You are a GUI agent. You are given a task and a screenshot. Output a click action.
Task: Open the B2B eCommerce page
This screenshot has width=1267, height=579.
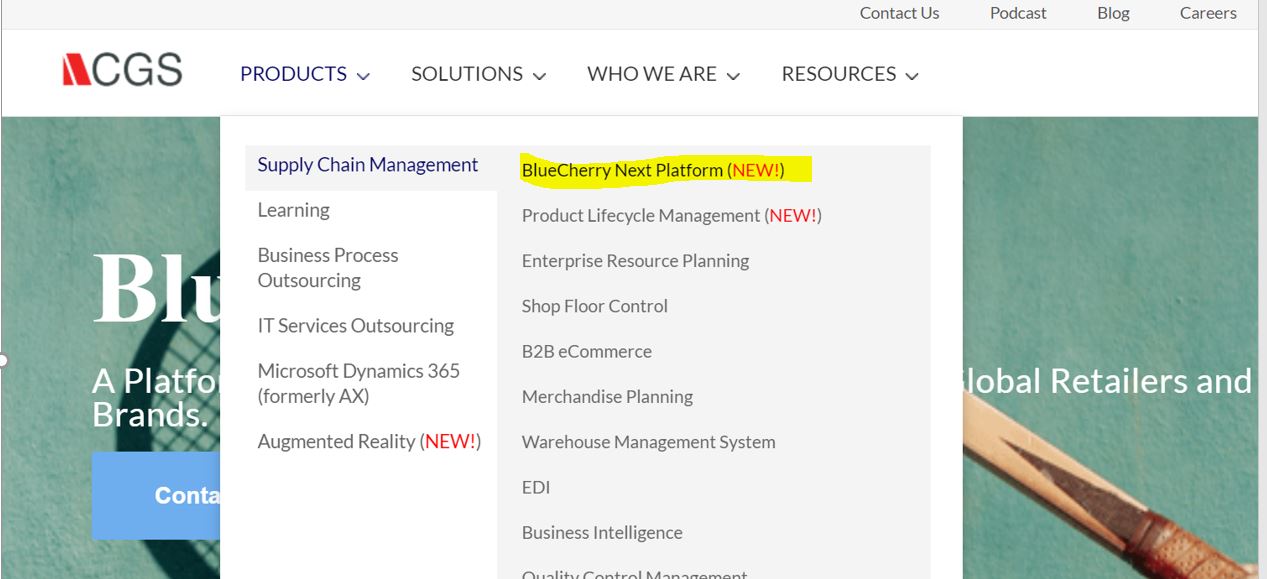click(x=586, y=351)
